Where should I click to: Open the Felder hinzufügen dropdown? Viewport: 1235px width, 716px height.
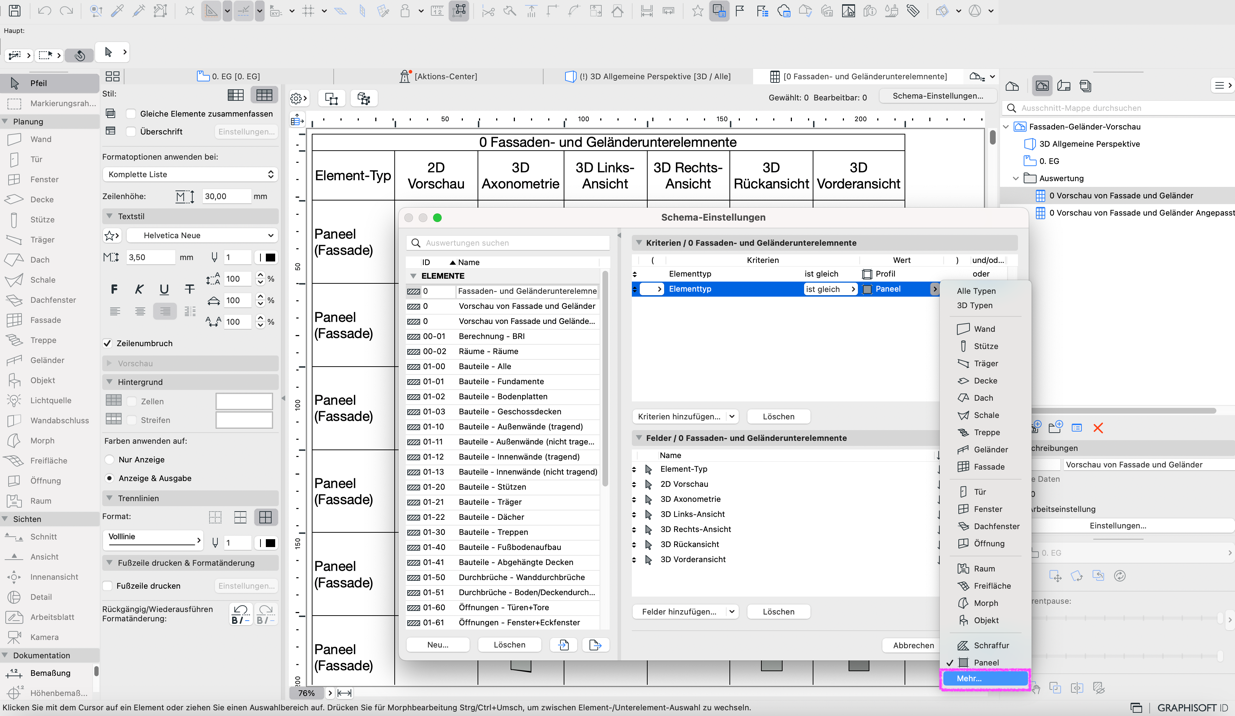point(686,611)
